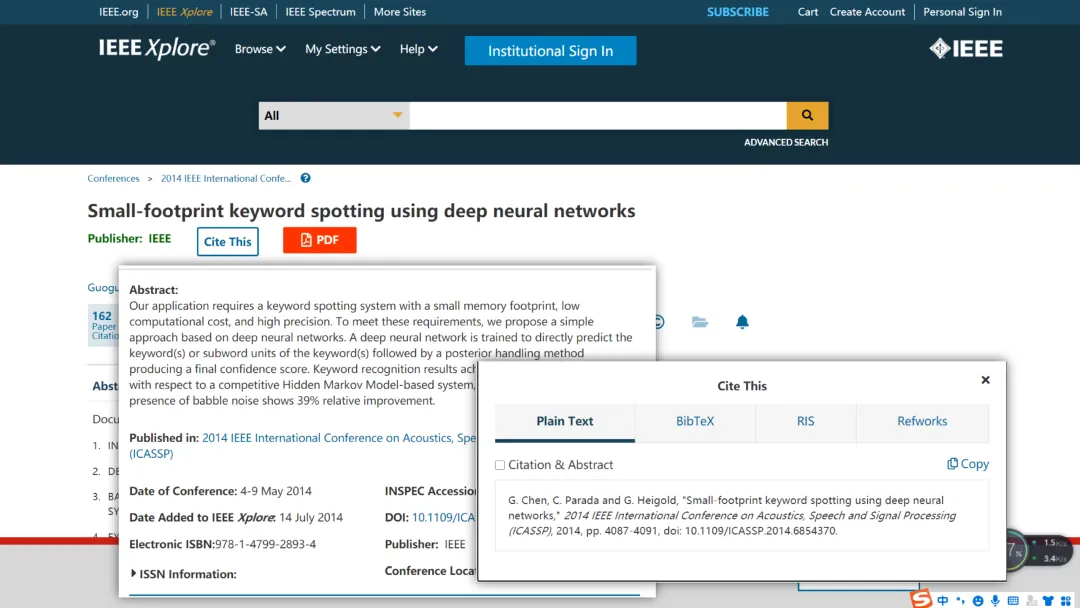Click the 'Date of Conference: 4-9 May 2014' text
This screenshot has height=608, width=1080.
click(220, 491)
